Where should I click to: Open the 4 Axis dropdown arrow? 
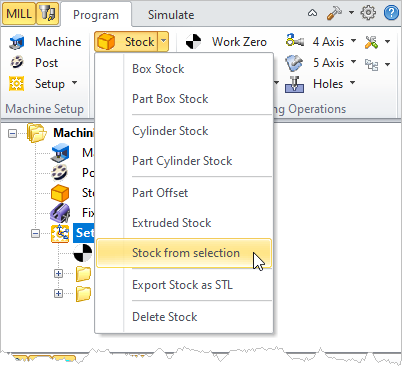tap(353, 41)
